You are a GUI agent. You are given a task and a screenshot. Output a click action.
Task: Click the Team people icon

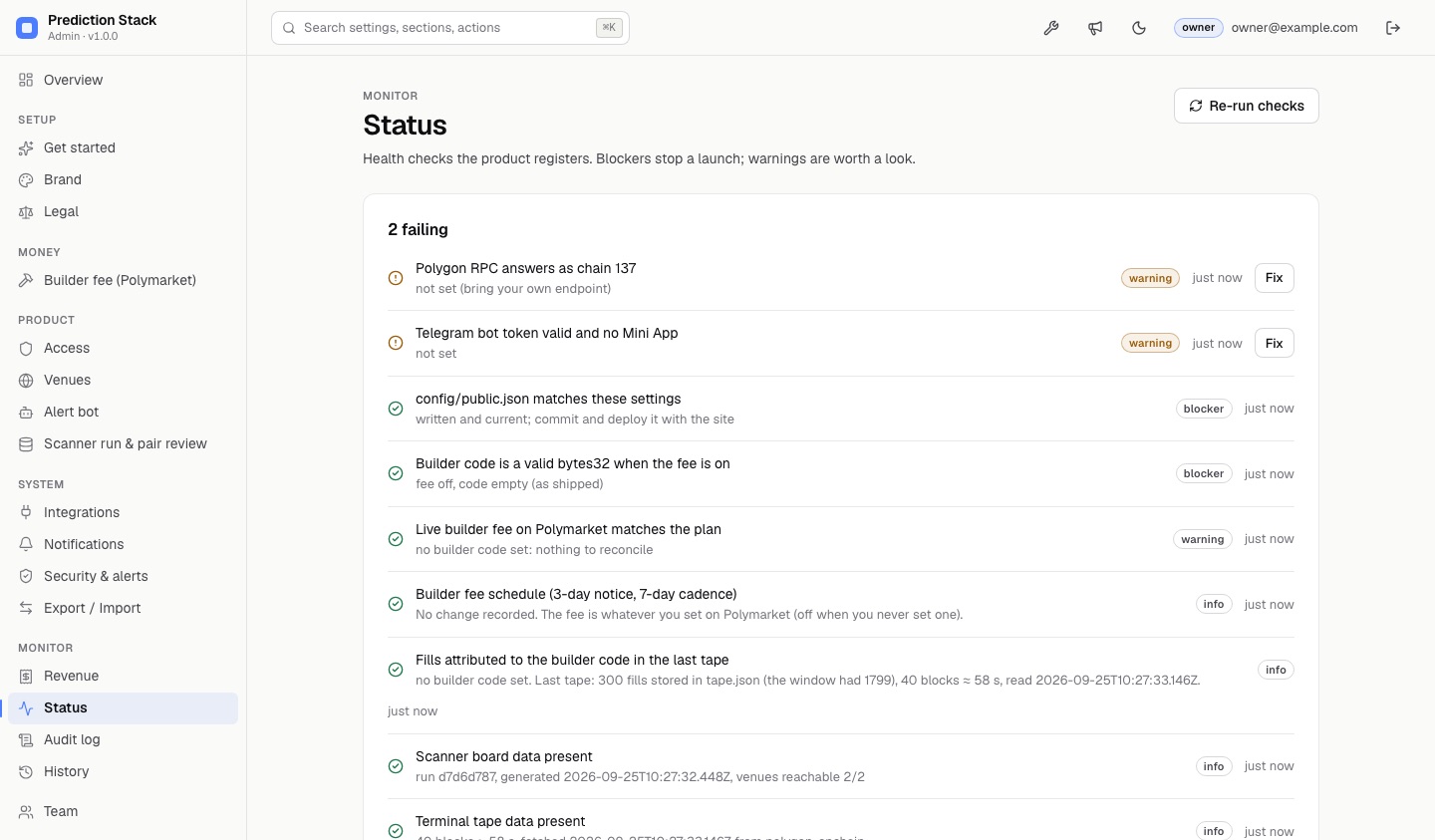tap(26, 811)
